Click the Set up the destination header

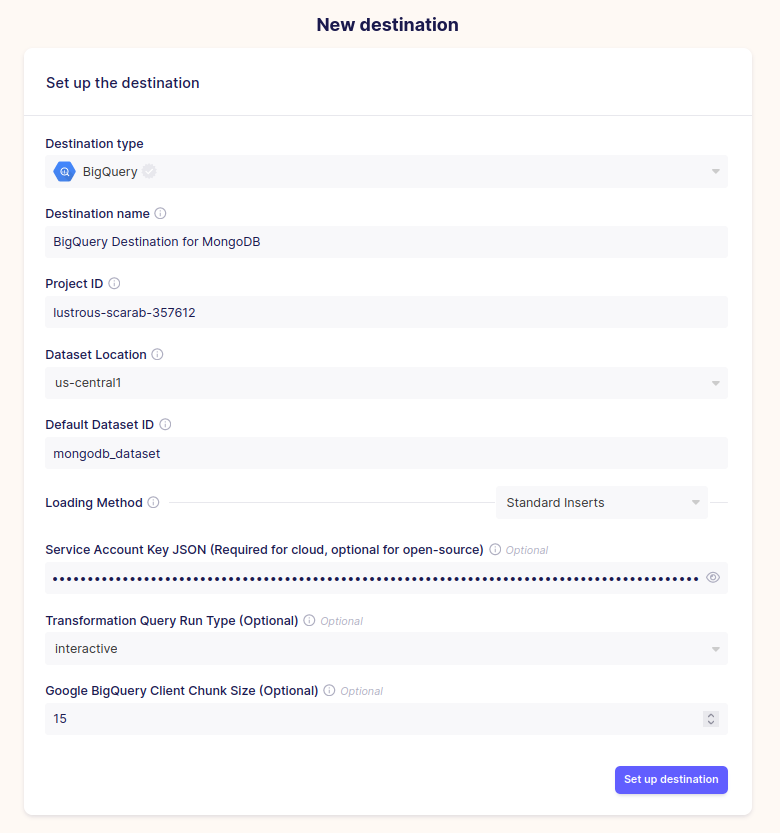pyautogui.click(x=122, y=83)
